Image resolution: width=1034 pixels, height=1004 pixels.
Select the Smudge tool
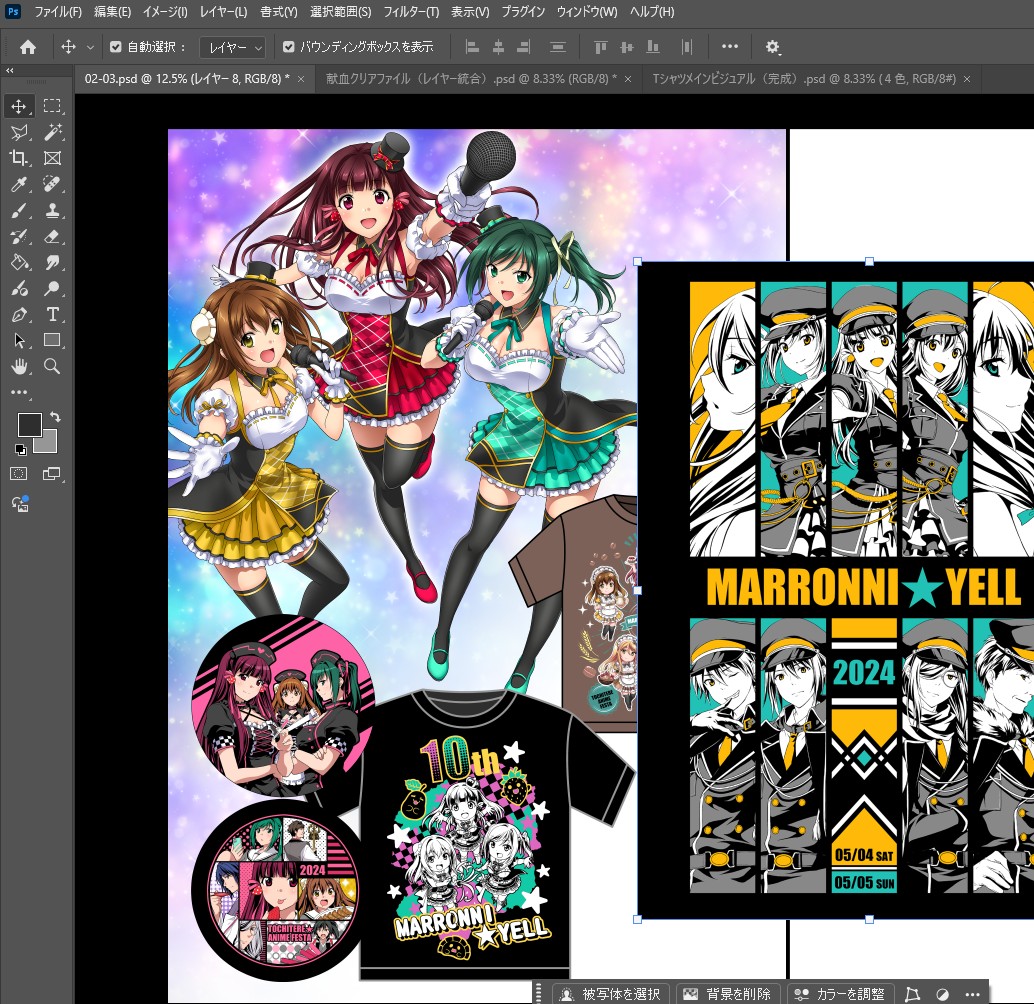coord(52,262)
